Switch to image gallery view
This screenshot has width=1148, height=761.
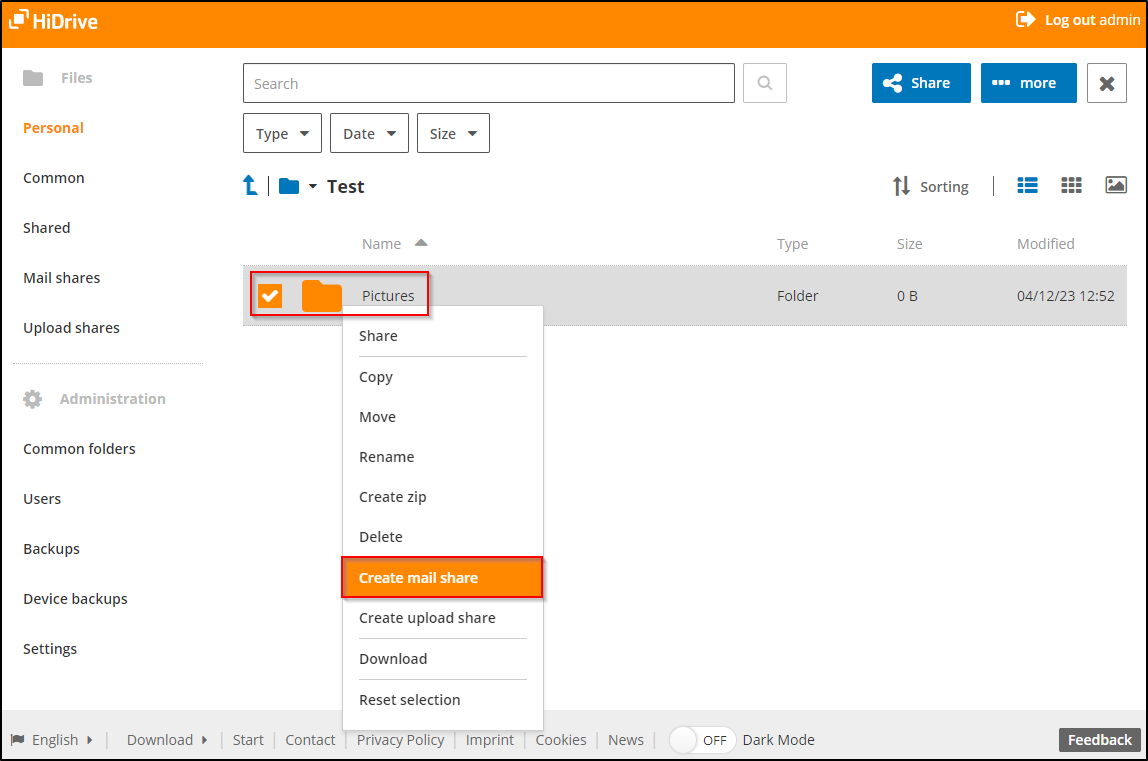pyautogui.click(x=1115, y=185)
